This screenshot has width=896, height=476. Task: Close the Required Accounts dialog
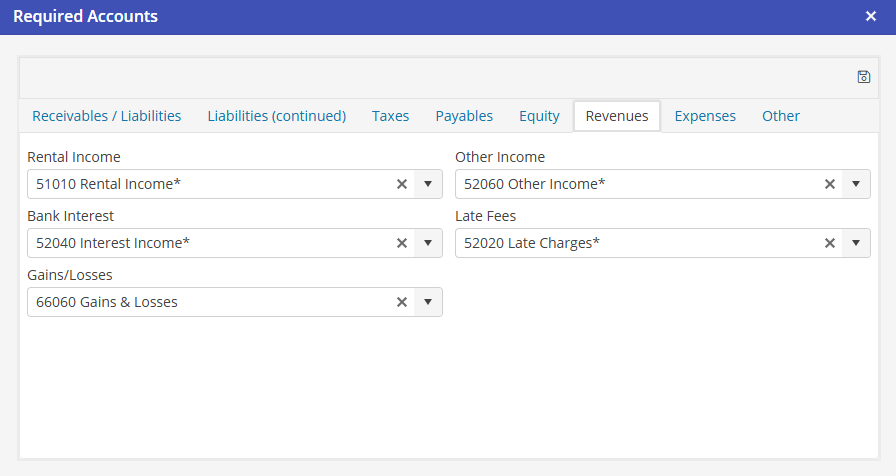point(871,17)
